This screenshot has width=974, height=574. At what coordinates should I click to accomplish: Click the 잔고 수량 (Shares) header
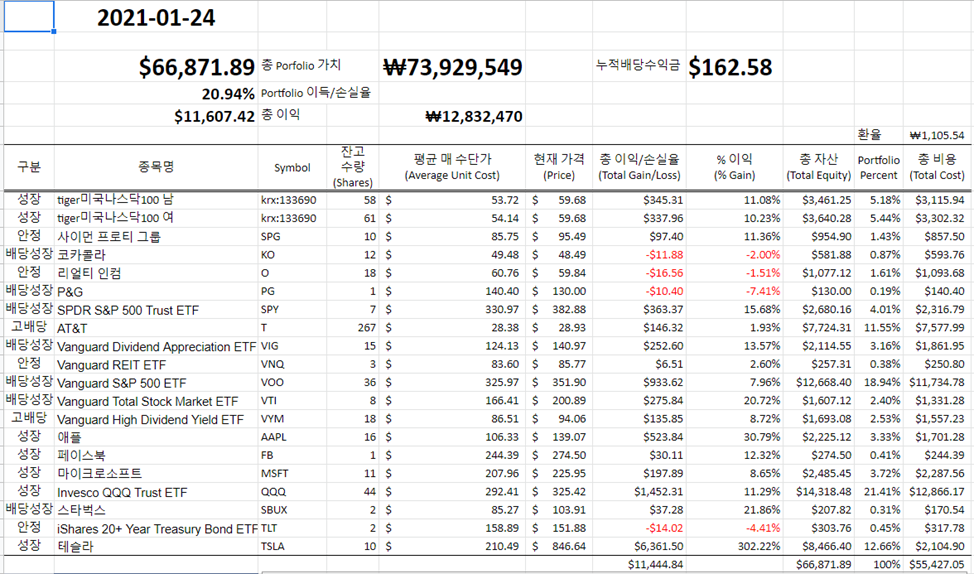pos(353,166)
